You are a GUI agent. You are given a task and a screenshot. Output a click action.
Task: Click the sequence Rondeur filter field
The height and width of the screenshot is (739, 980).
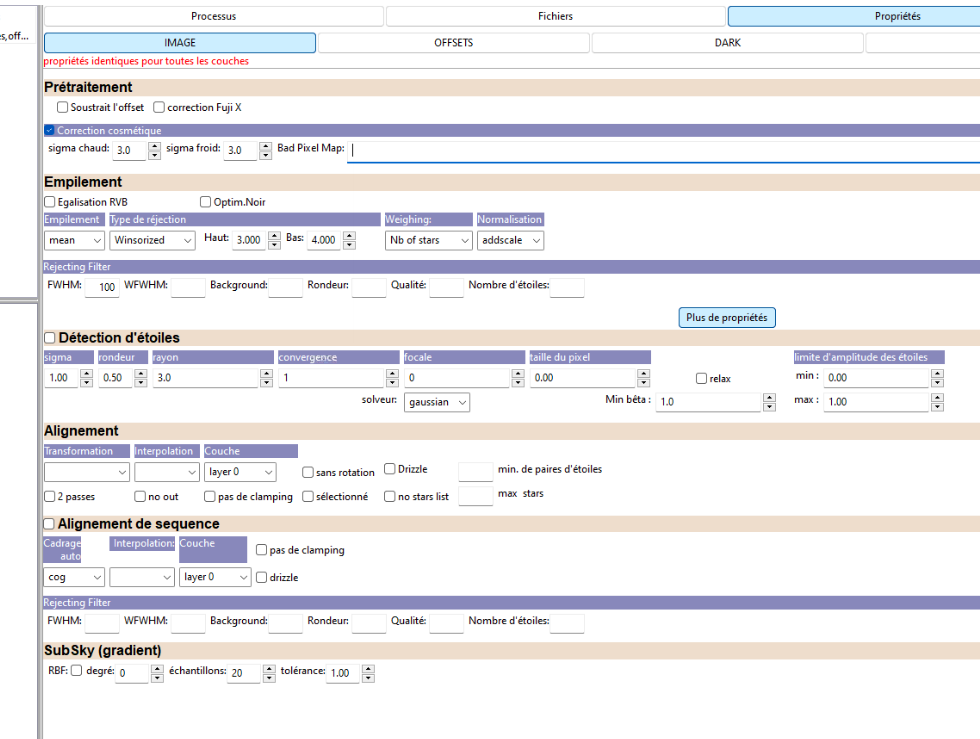pyautogui.click(x=369, y=623)
